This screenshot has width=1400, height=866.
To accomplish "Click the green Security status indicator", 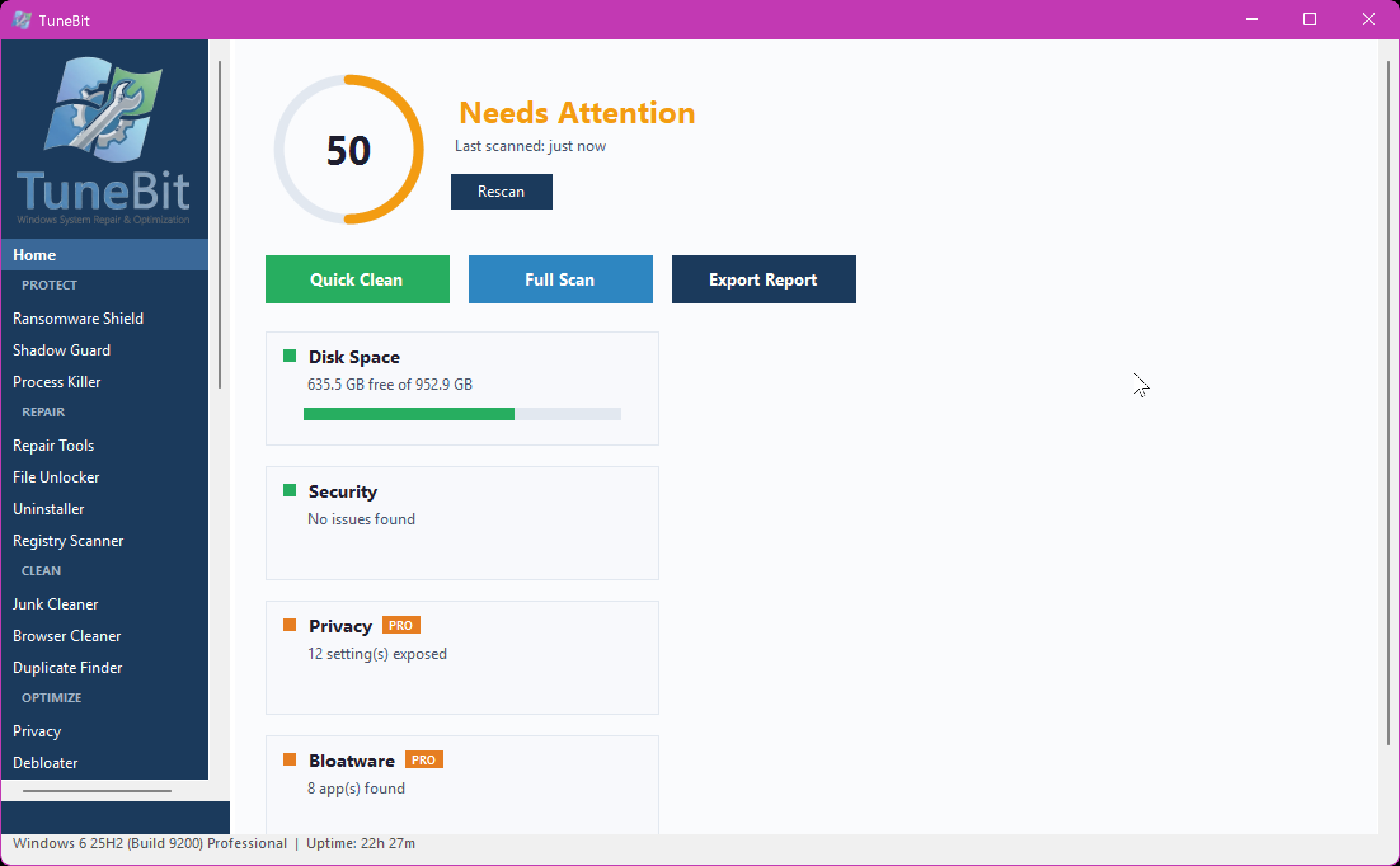I will [290, 490].
